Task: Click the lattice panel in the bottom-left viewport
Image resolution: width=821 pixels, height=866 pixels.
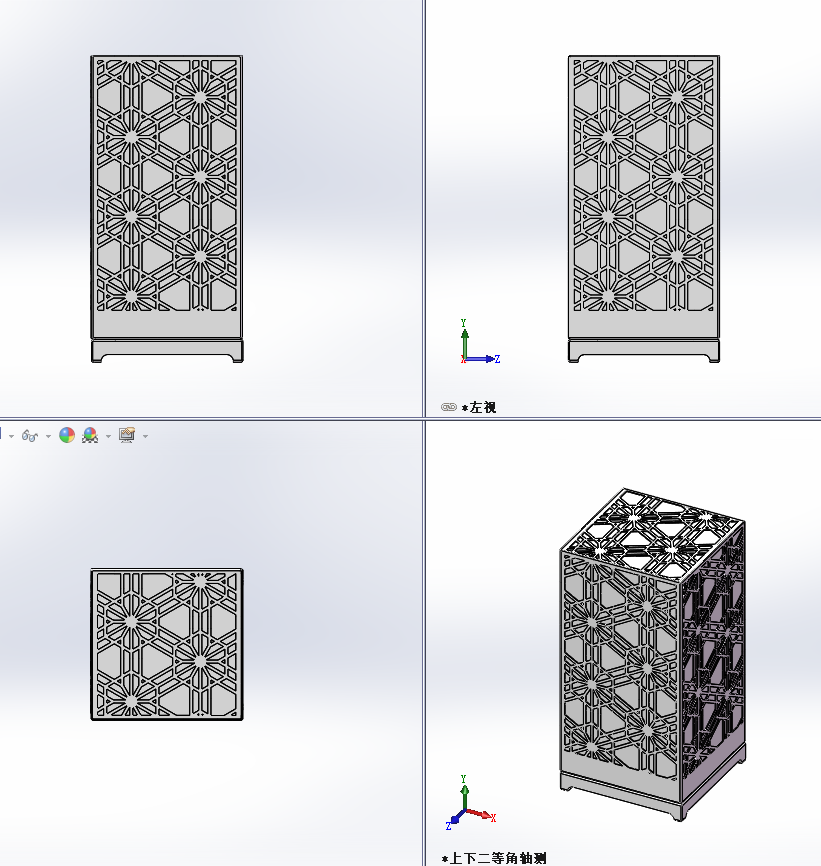Action: tap(166, 642)
